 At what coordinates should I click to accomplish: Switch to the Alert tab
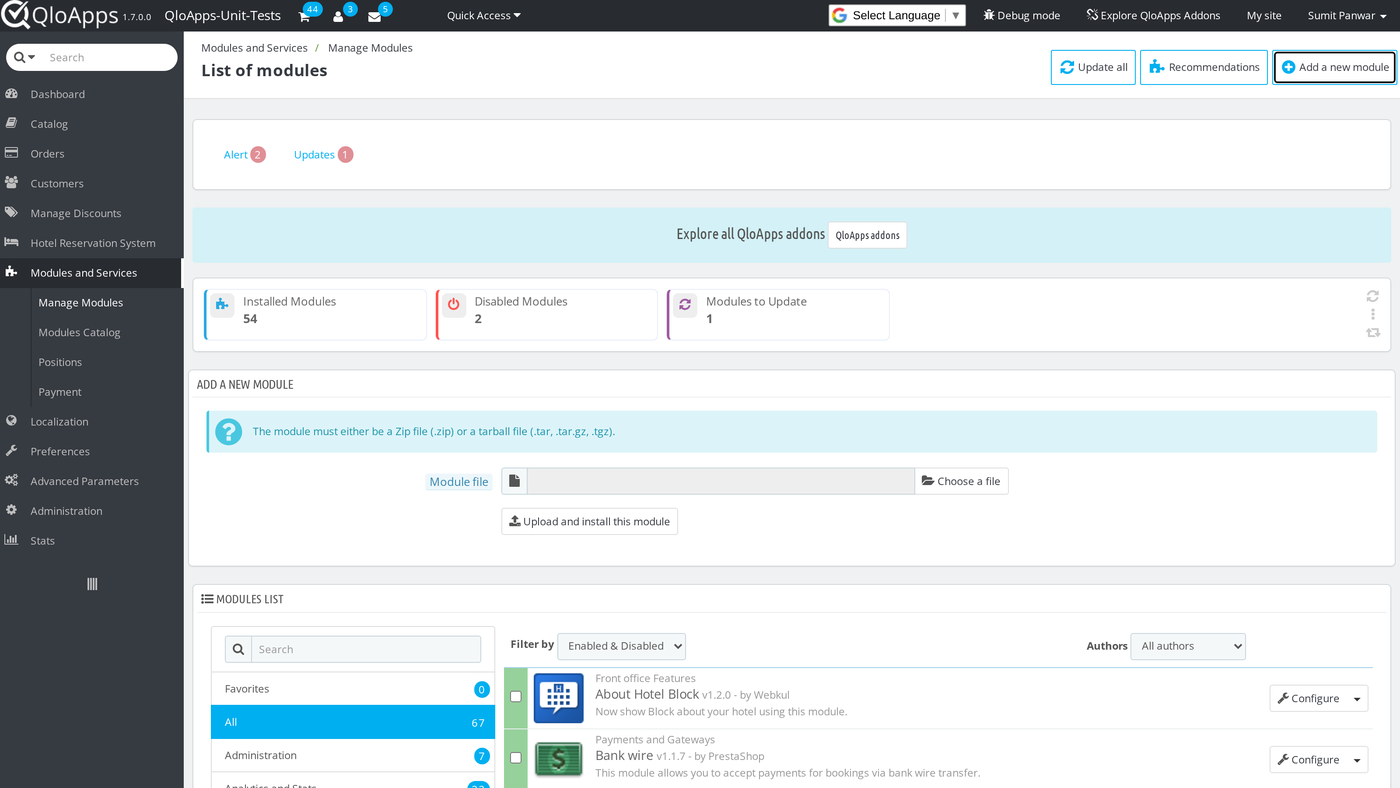(245, 155)
